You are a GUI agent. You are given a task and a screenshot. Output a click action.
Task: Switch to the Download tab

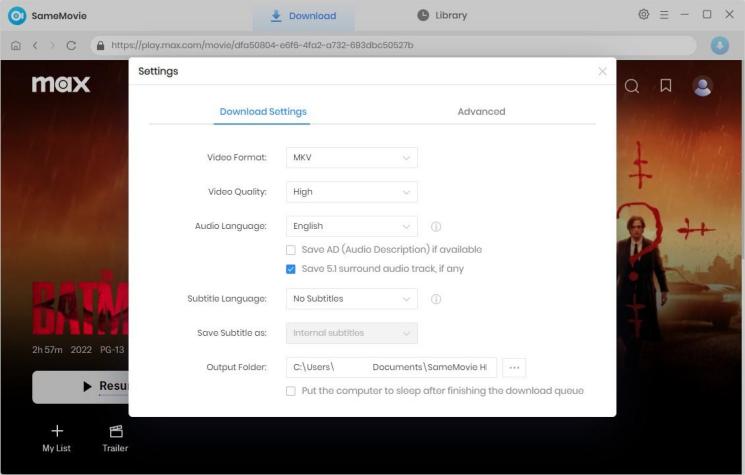click(303, 16)
